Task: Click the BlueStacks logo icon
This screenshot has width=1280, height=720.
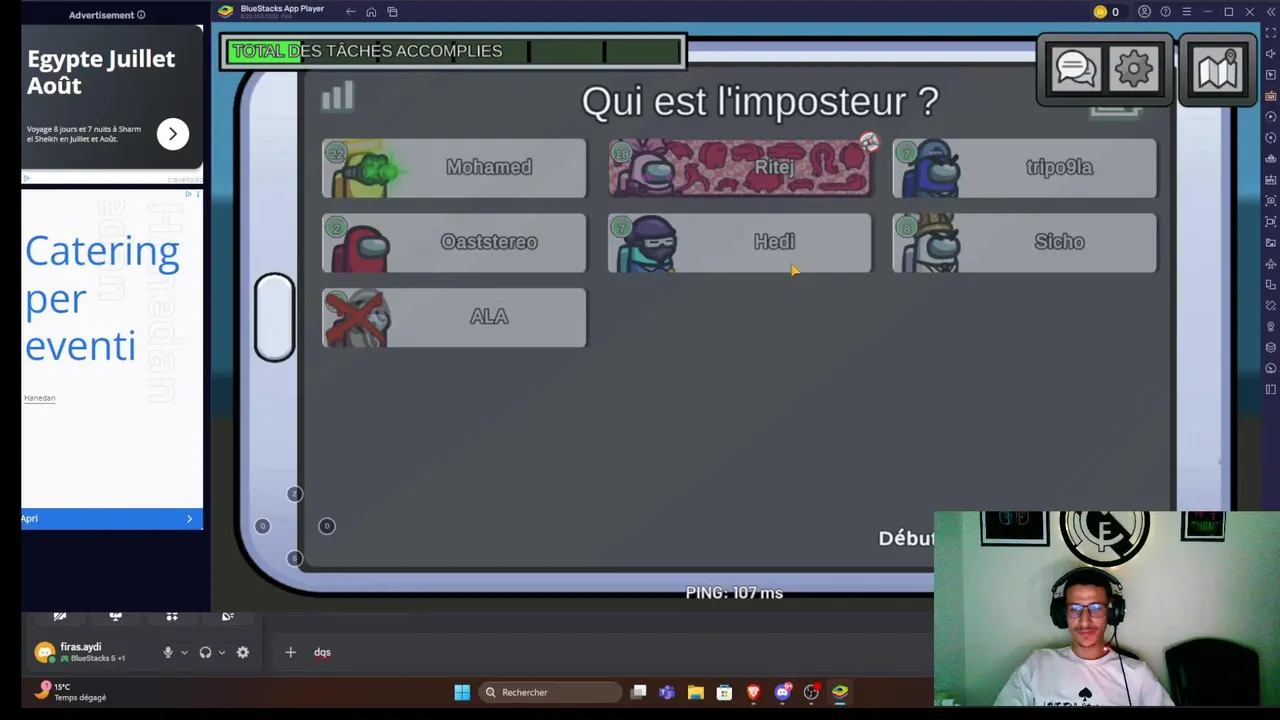Action: pyautogui.click(x=226, y=11)
